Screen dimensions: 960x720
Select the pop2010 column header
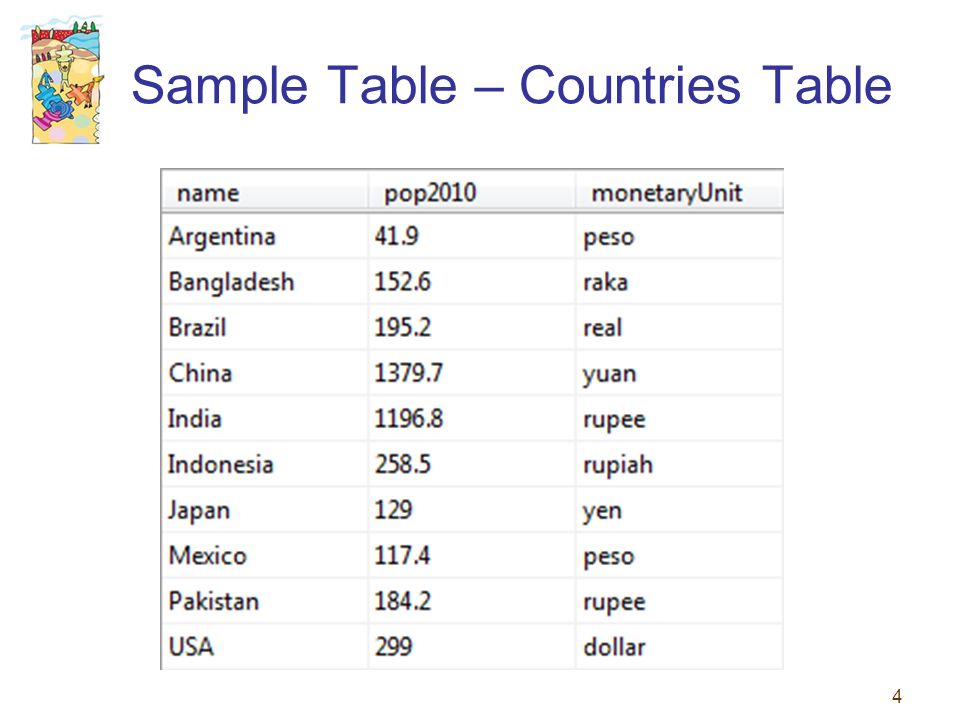471,193
